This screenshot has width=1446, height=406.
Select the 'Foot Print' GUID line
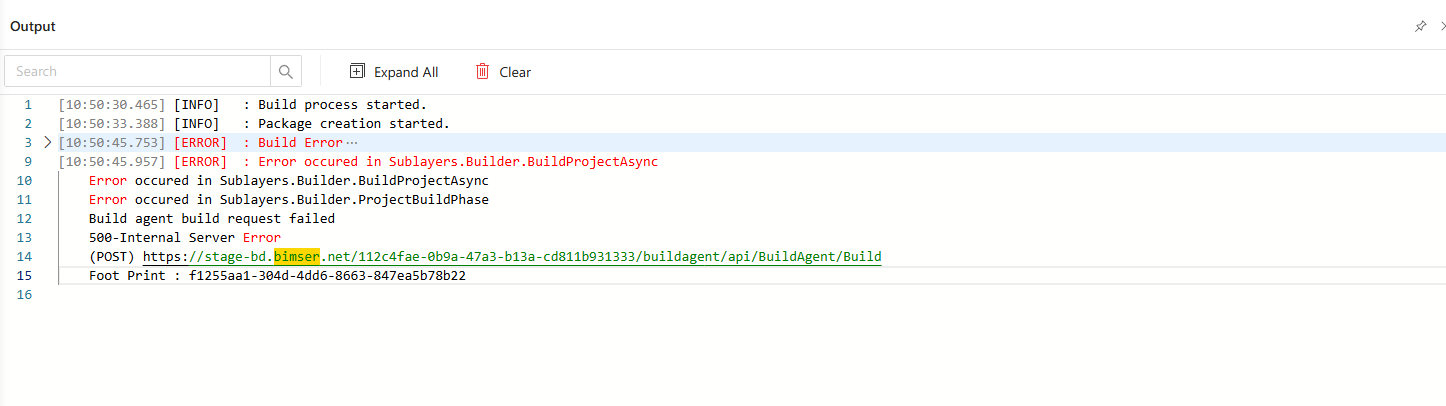277,275
